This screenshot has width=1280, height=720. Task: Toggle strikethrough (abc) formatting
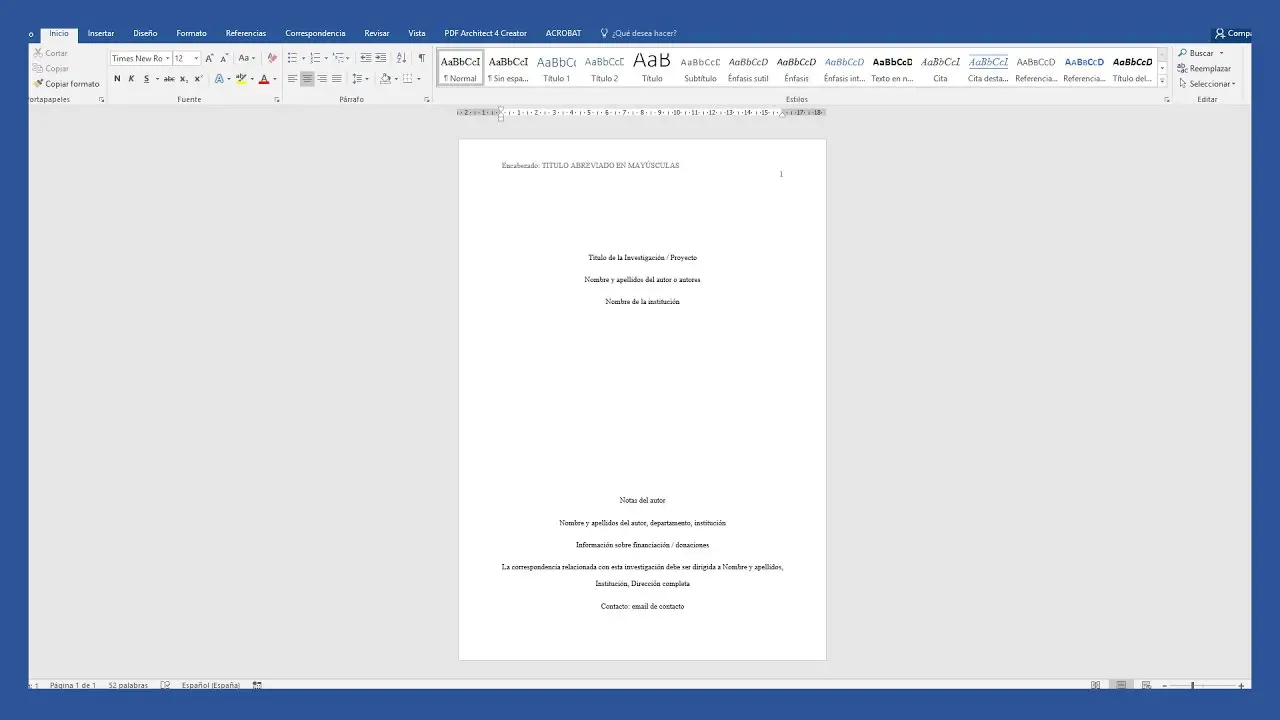point(169,79)
